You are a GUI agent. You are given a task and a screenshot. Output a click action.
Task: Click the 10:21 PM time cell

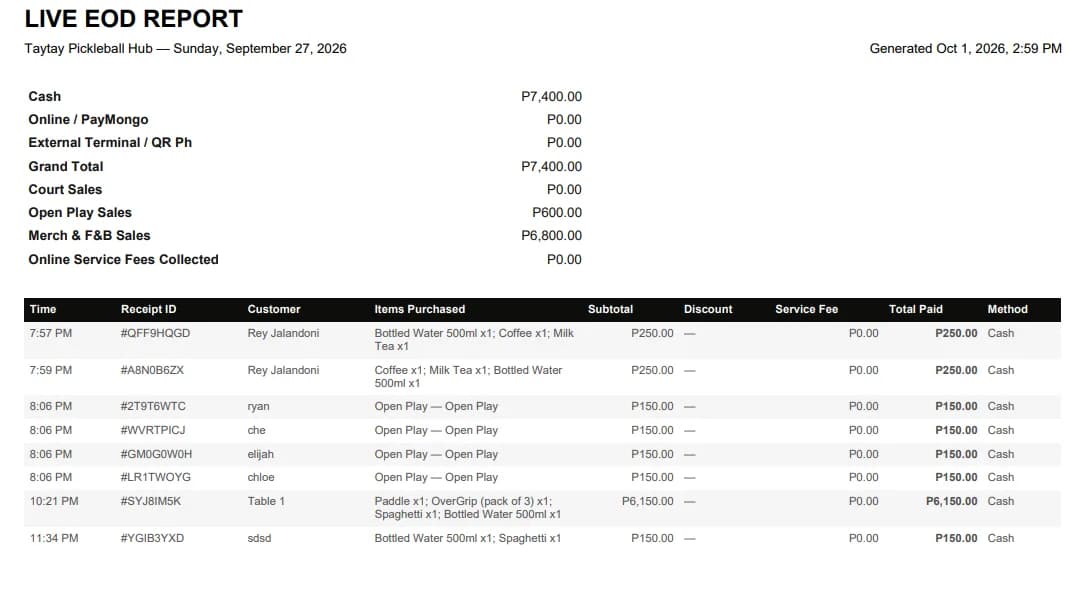[x=54, y=501]
